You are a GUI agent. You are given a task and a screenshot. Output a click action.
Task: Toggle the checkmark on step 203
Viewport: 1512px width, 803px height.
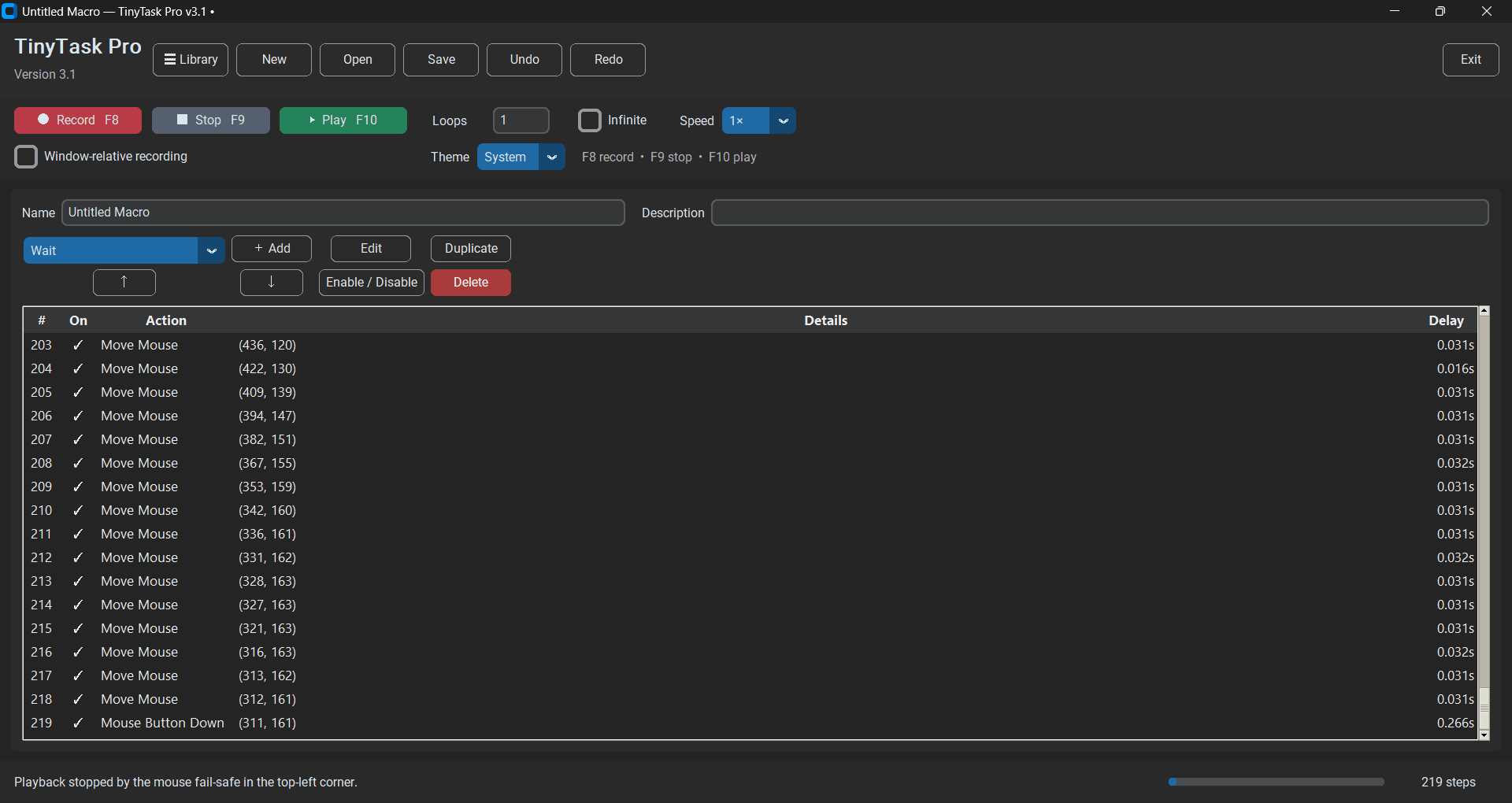click(78, 345)
